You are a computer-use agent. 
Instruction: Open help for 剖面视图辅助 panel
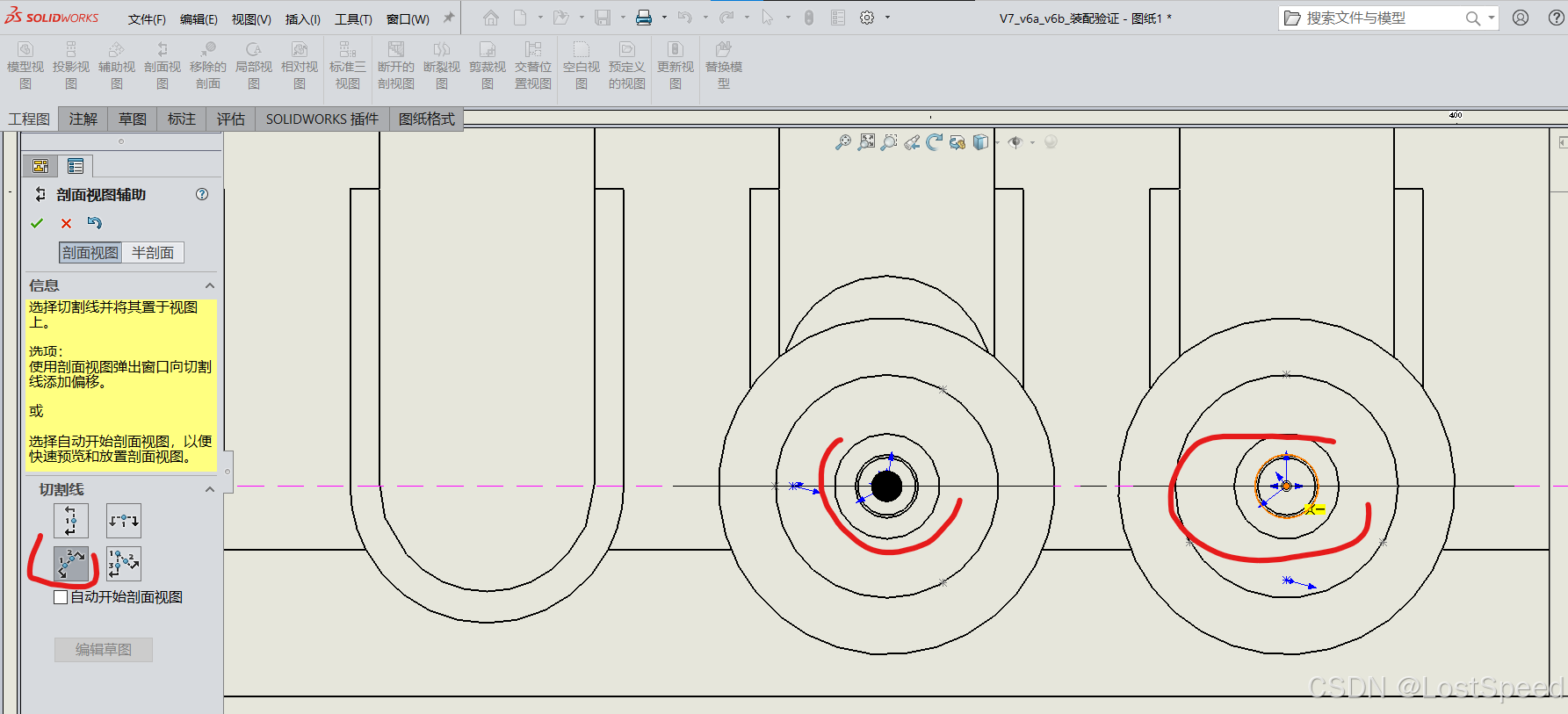tap(202, 194)
